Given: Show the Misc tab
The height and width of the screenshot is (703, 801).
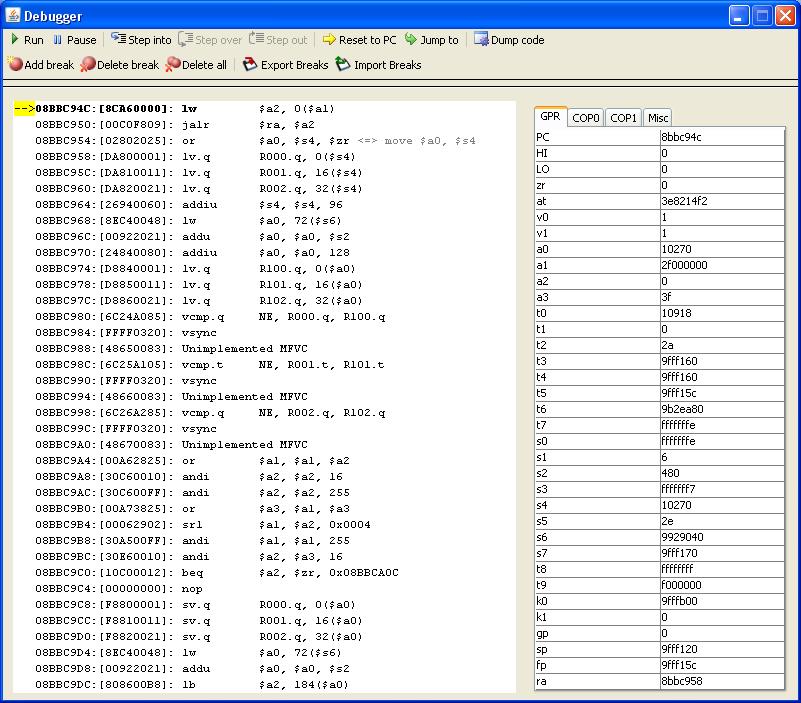Looking at the screenshot, I should point(657,118).
